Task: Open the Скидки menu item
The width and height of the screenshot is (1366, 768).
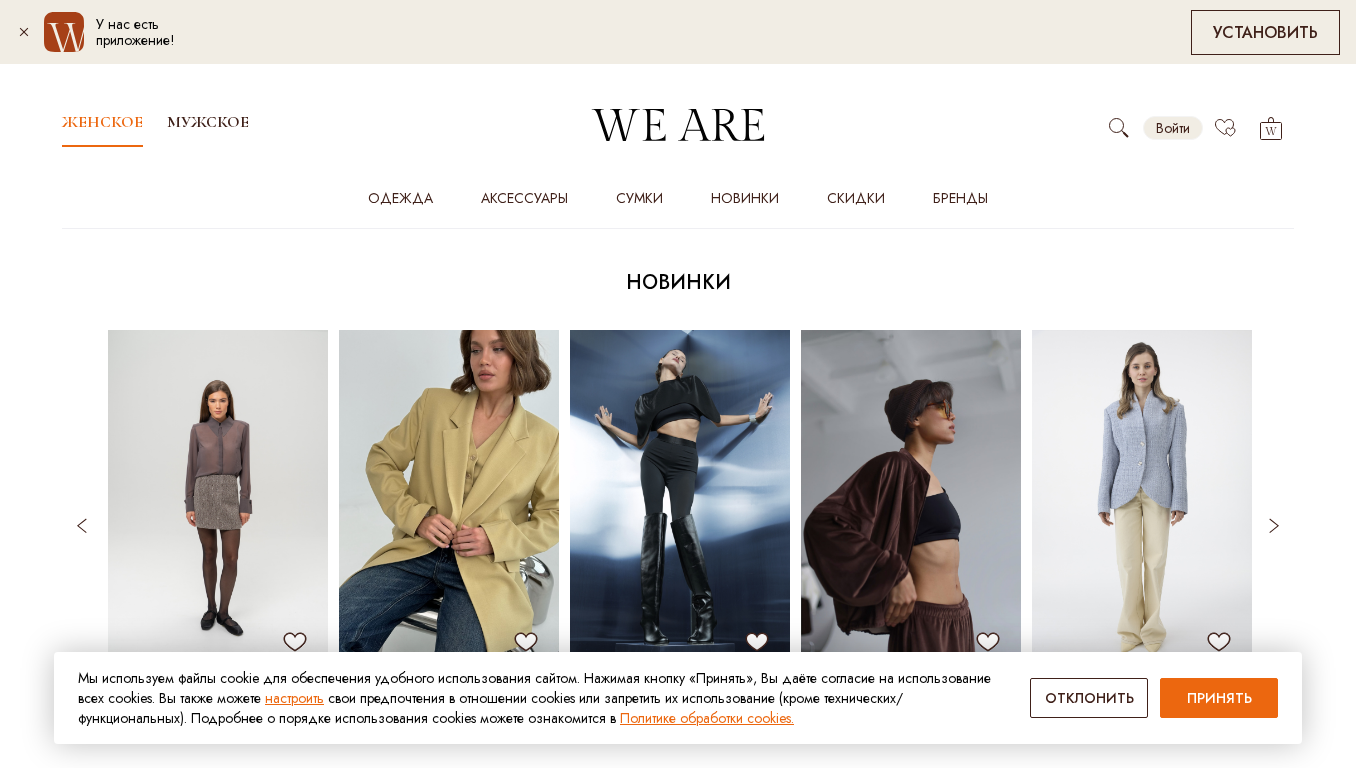Action: click(856, 198)
